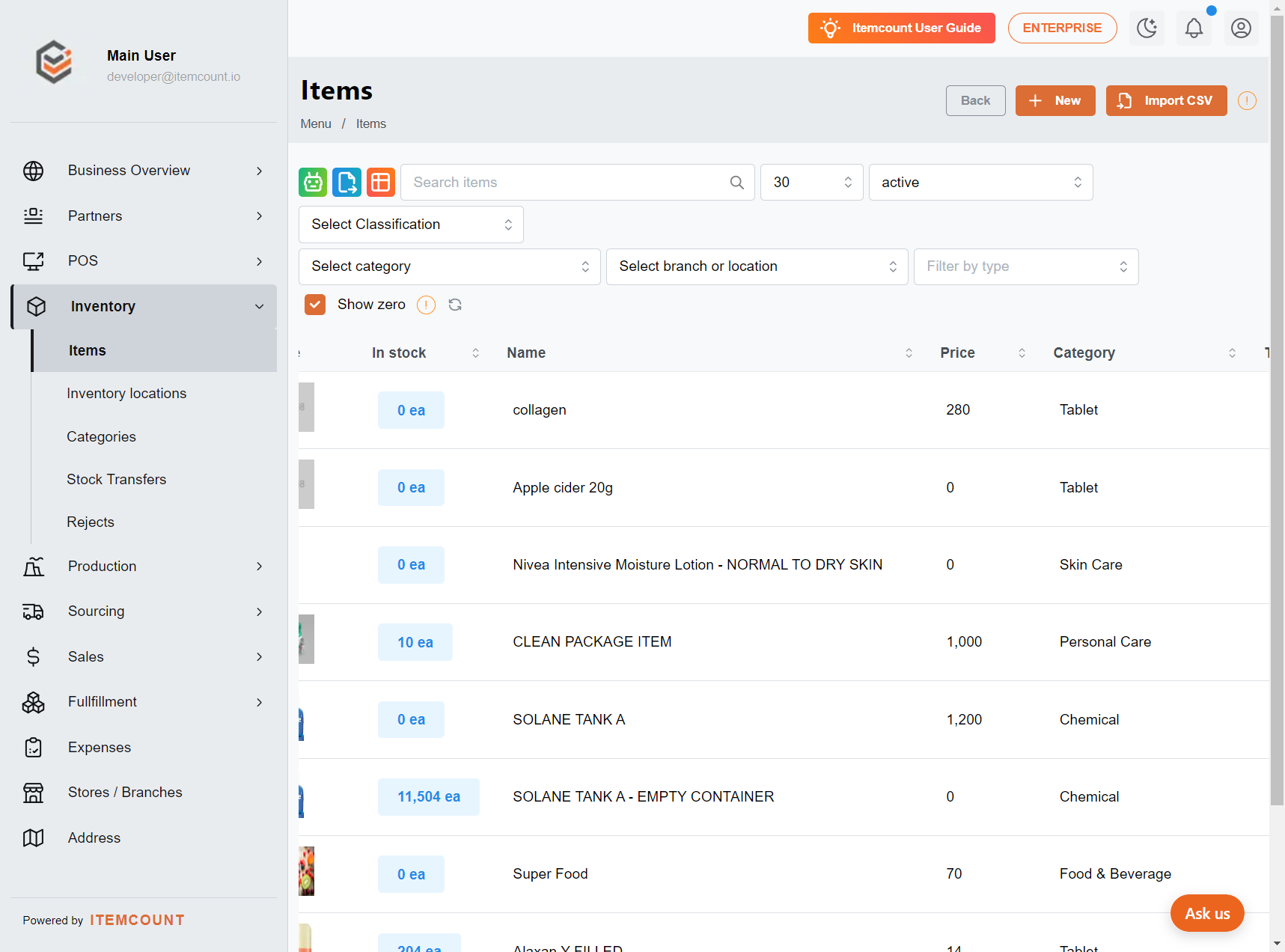1285x952 pixels.
Task: Click the refresh icon beside Show zero
Action: pos(455,305)
